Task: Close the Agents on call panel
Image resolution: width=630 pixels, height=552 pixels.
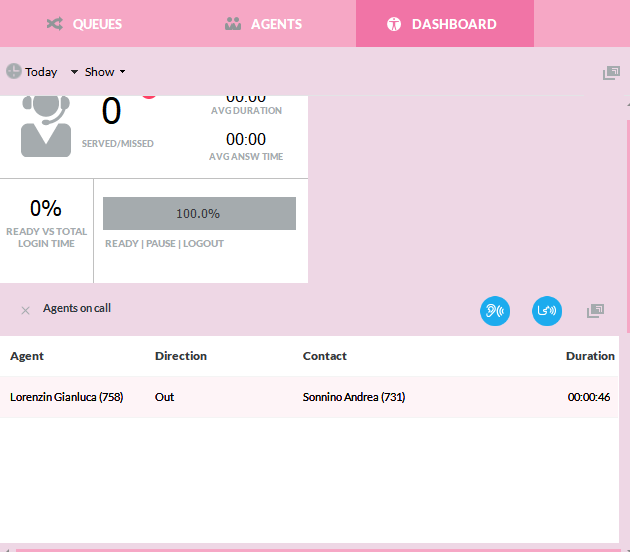Action: [25, 311]
